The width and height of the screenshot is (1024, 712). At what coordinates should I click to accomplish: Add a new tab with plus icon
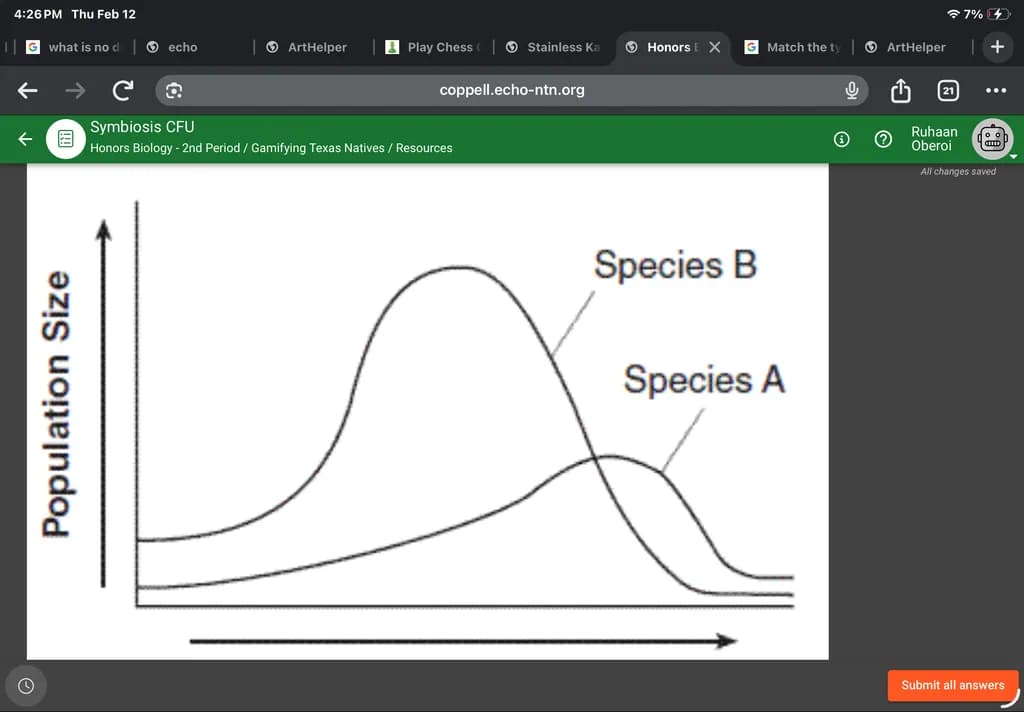[x=997, y=47]
